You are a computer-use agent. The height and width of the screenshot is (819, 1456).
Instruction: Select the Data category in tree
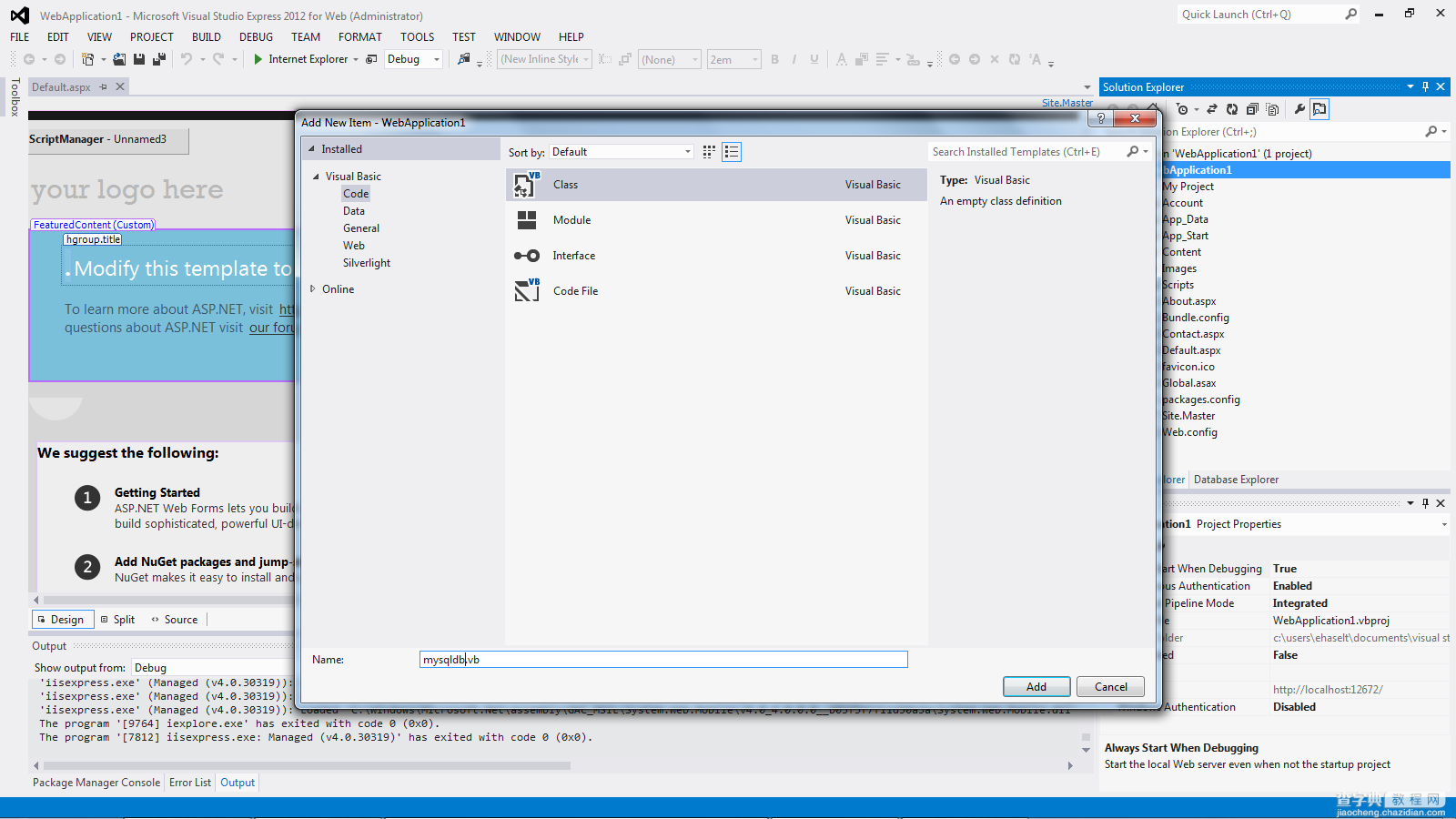click(x=354, y=211)
